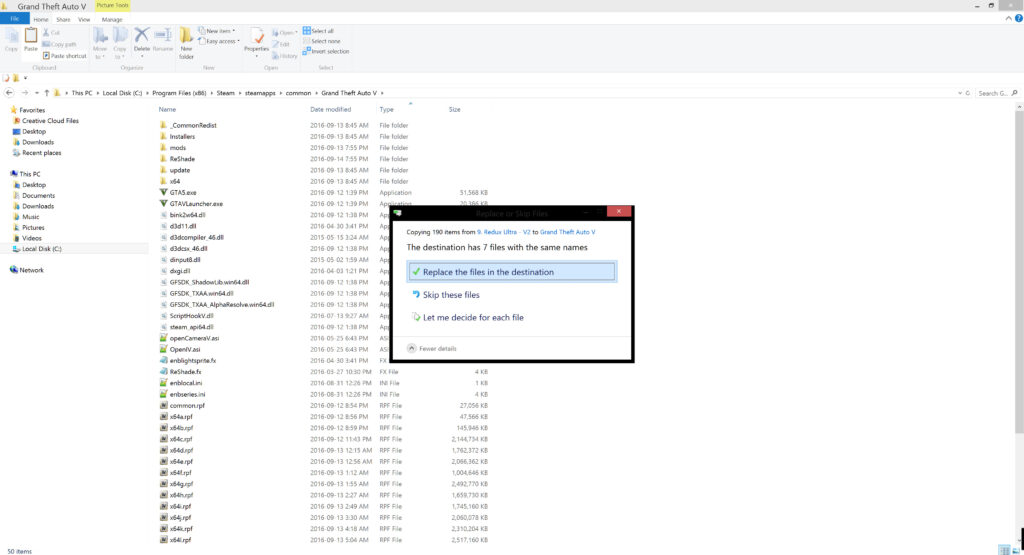Click the refresh button beside address bar
This screenshot has width=1024, height=555.
(968, 93)
